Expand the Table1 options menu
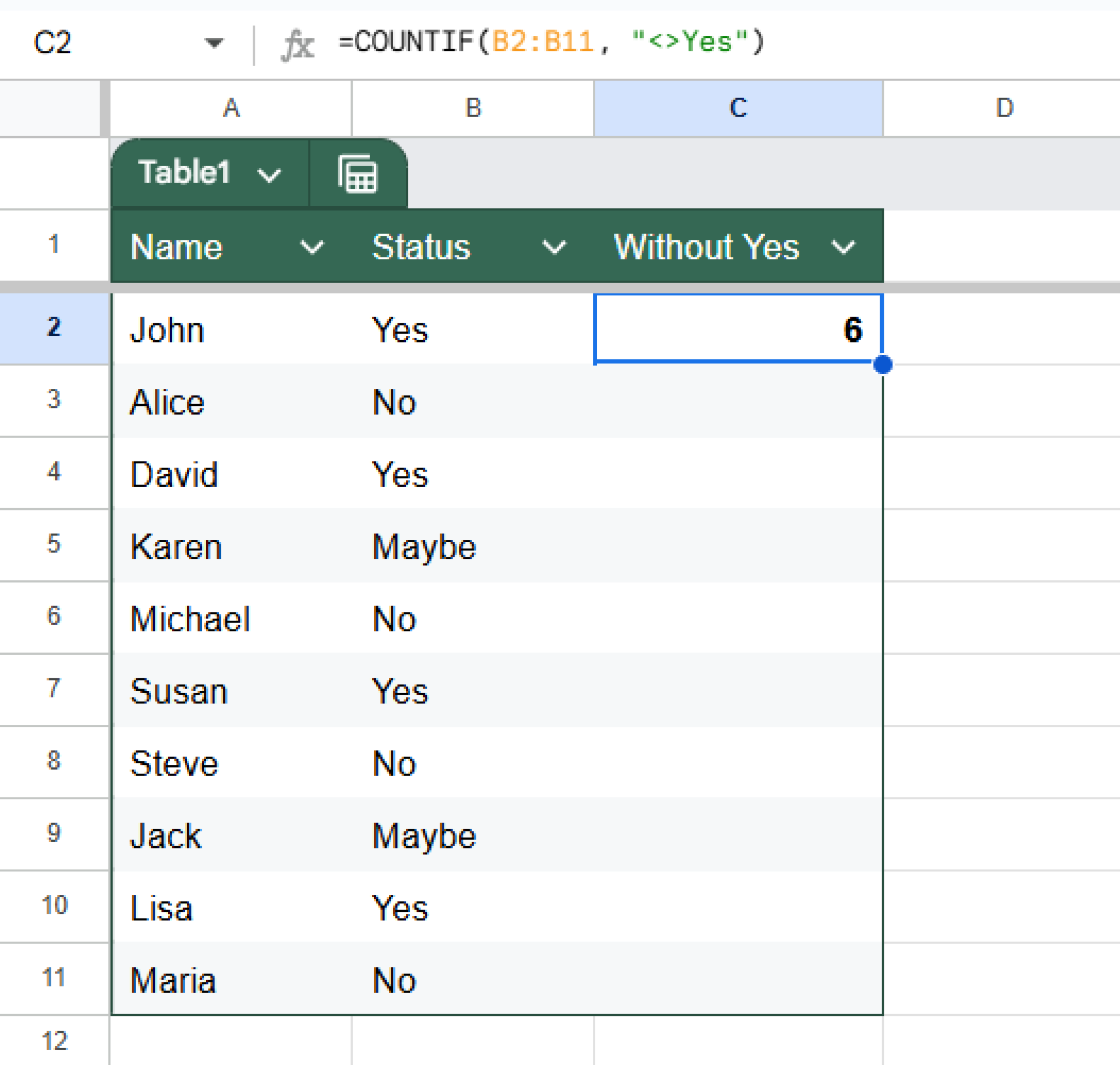 click(269, 174)
